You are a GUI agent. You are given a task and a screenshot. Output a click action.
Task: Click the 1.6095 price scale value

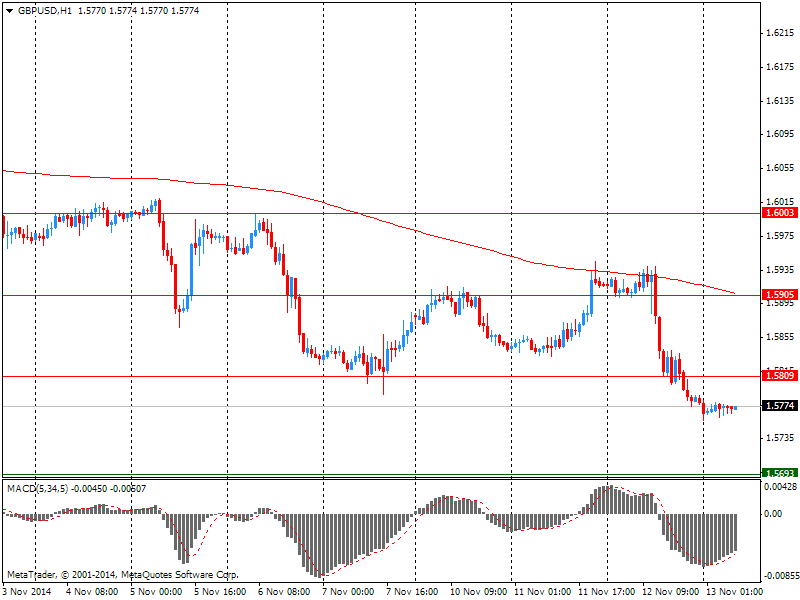pos(781,134)
